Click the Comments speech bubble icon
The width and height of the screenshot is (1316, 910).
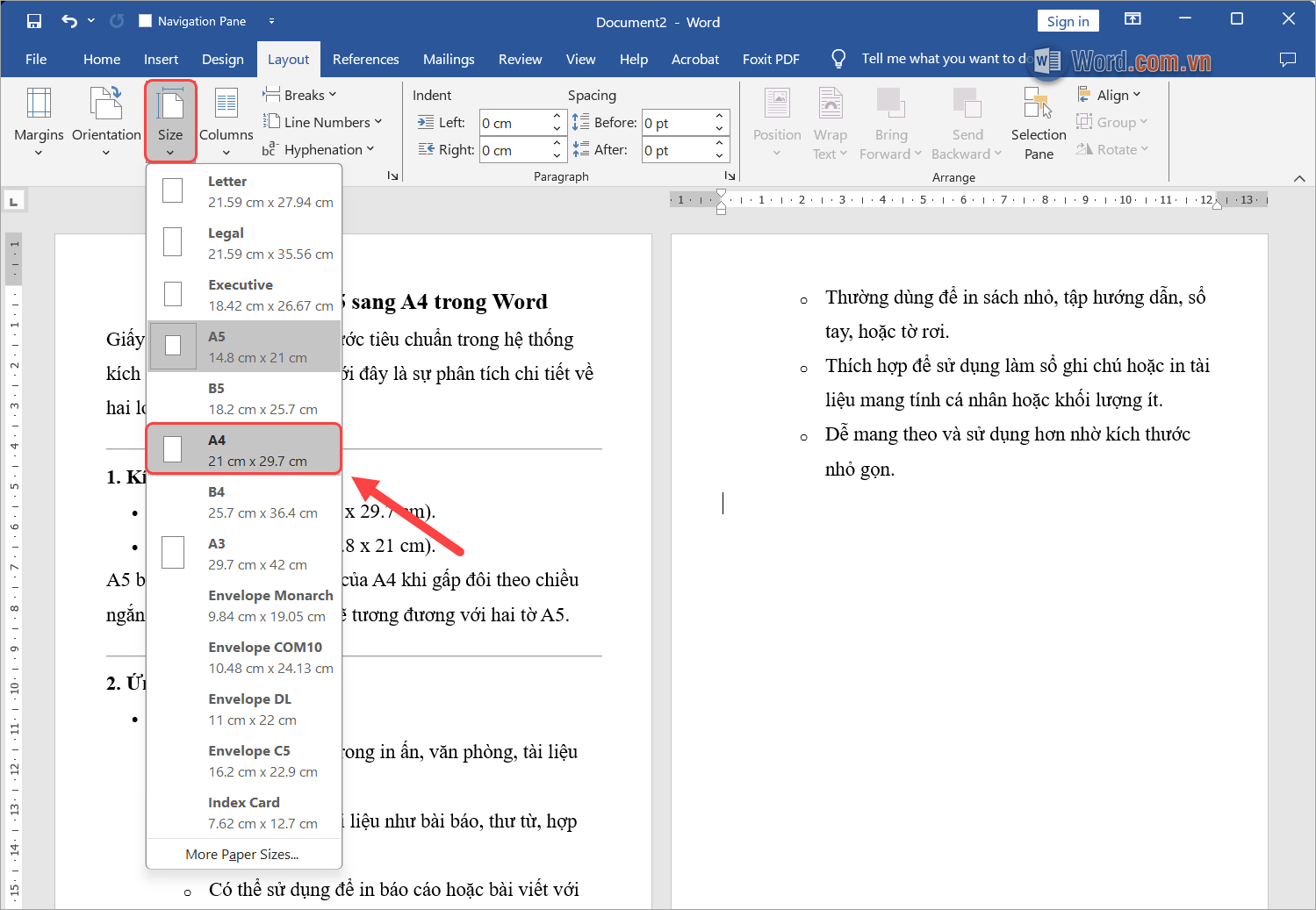(1287, 60)
